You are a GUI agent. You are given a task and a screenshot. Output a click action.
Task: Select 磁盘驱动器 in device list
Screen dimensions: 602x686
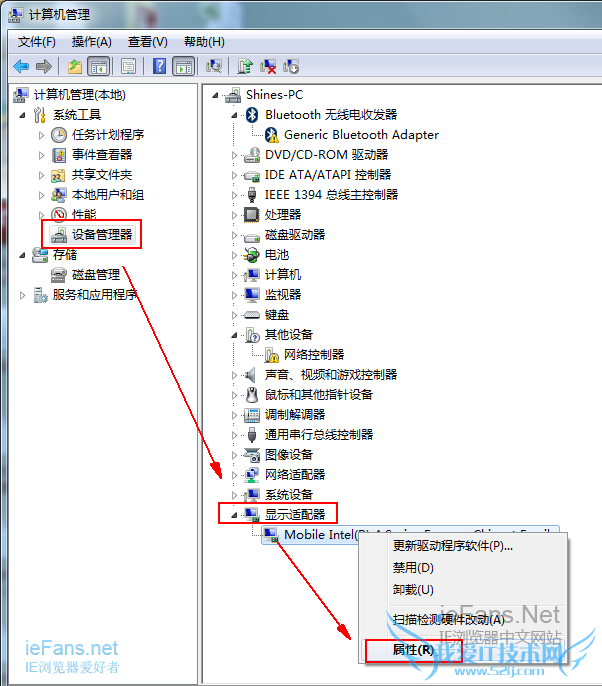point(295,234)
